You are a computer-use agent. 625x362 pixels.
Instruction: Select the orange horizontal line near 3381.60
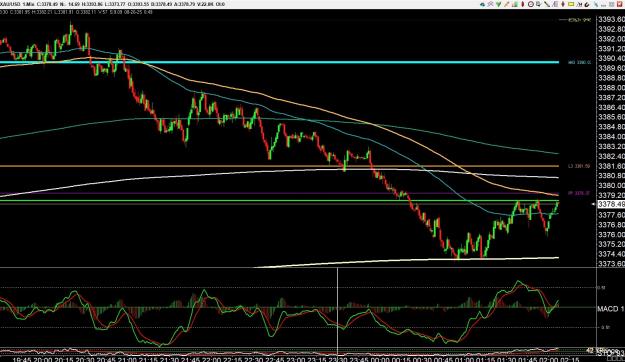[x=279, y=166]
